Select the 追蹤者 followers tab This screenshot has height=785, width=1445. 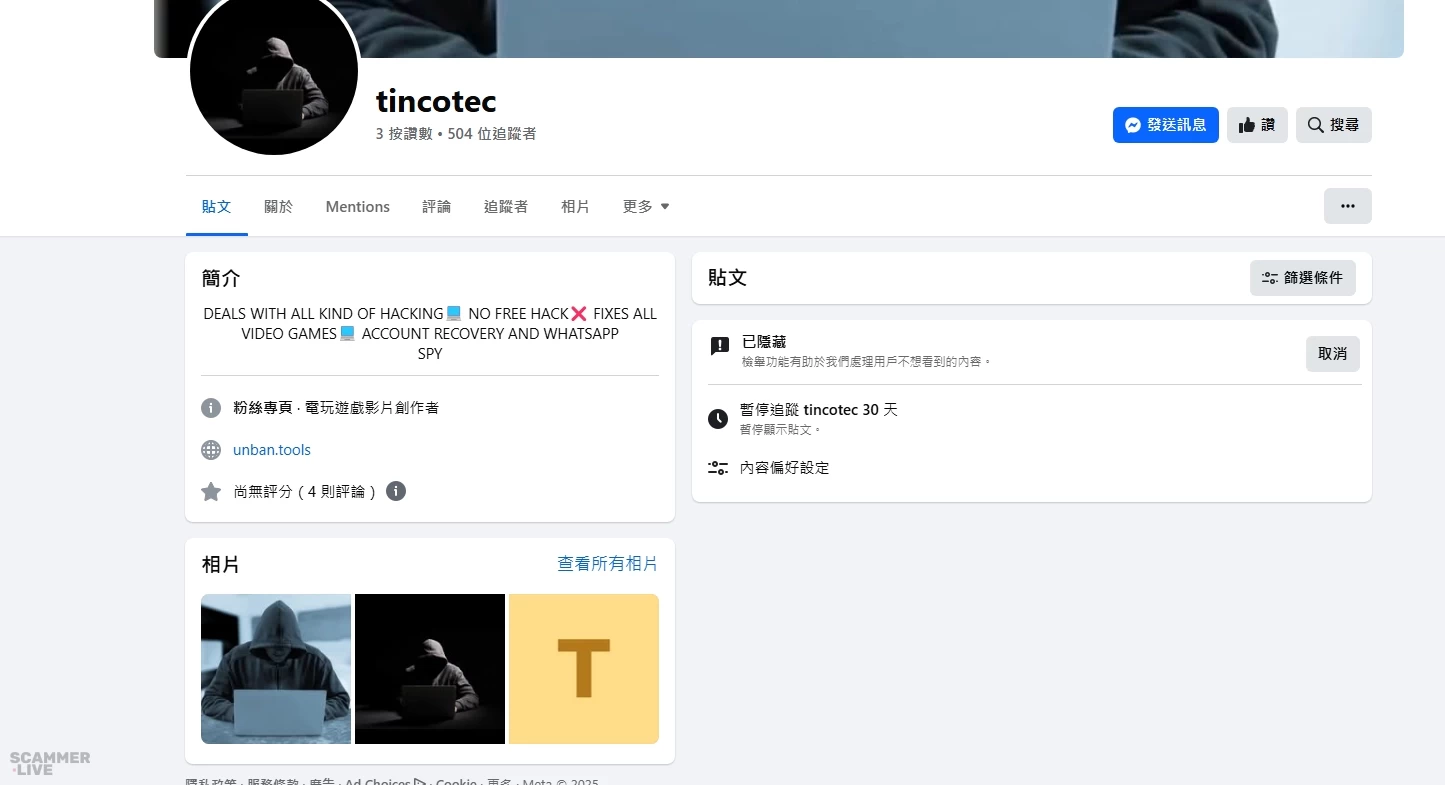click(x=506, y=207)
